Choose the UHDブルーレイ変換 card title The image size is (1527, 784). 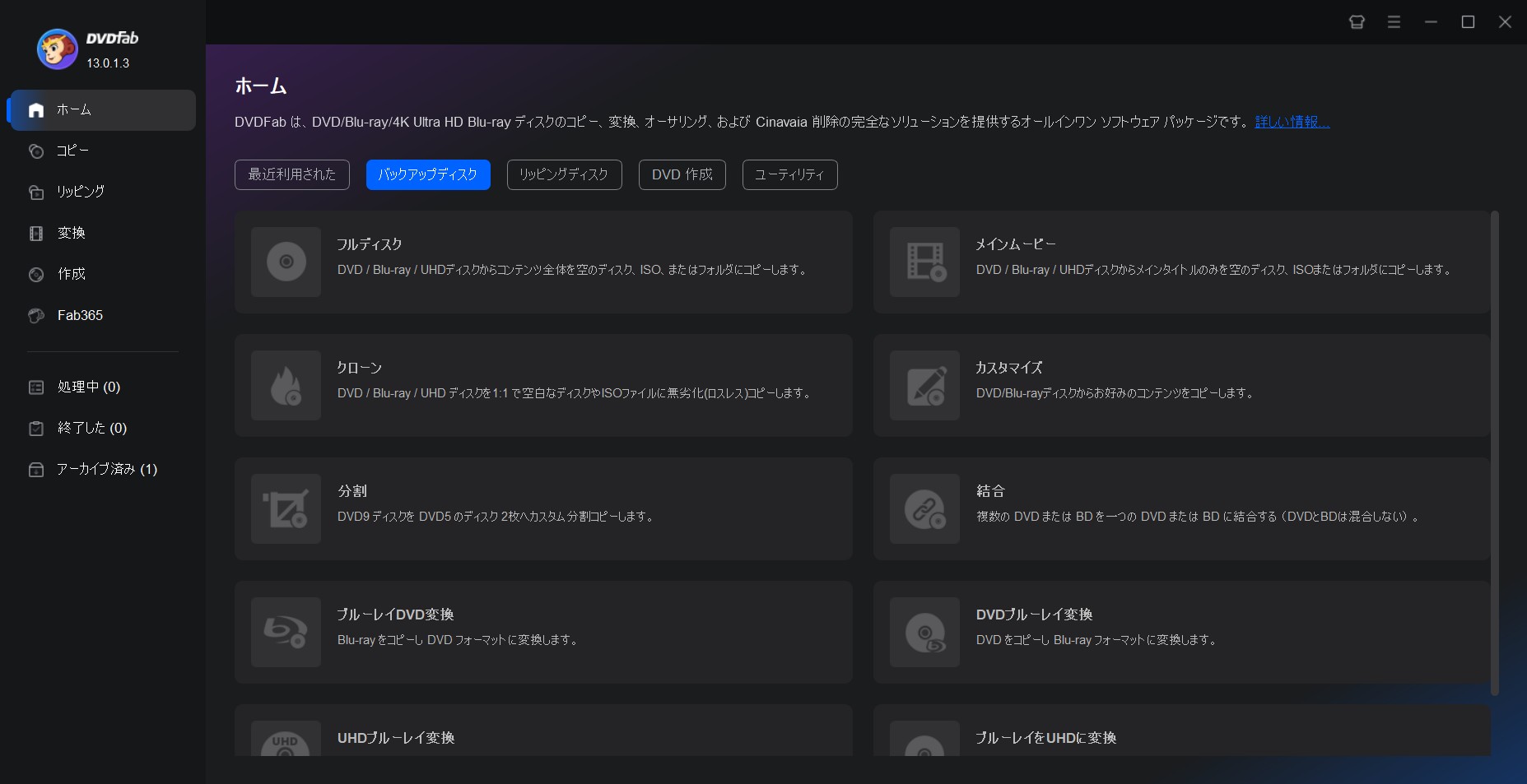[x=396, y=738]
